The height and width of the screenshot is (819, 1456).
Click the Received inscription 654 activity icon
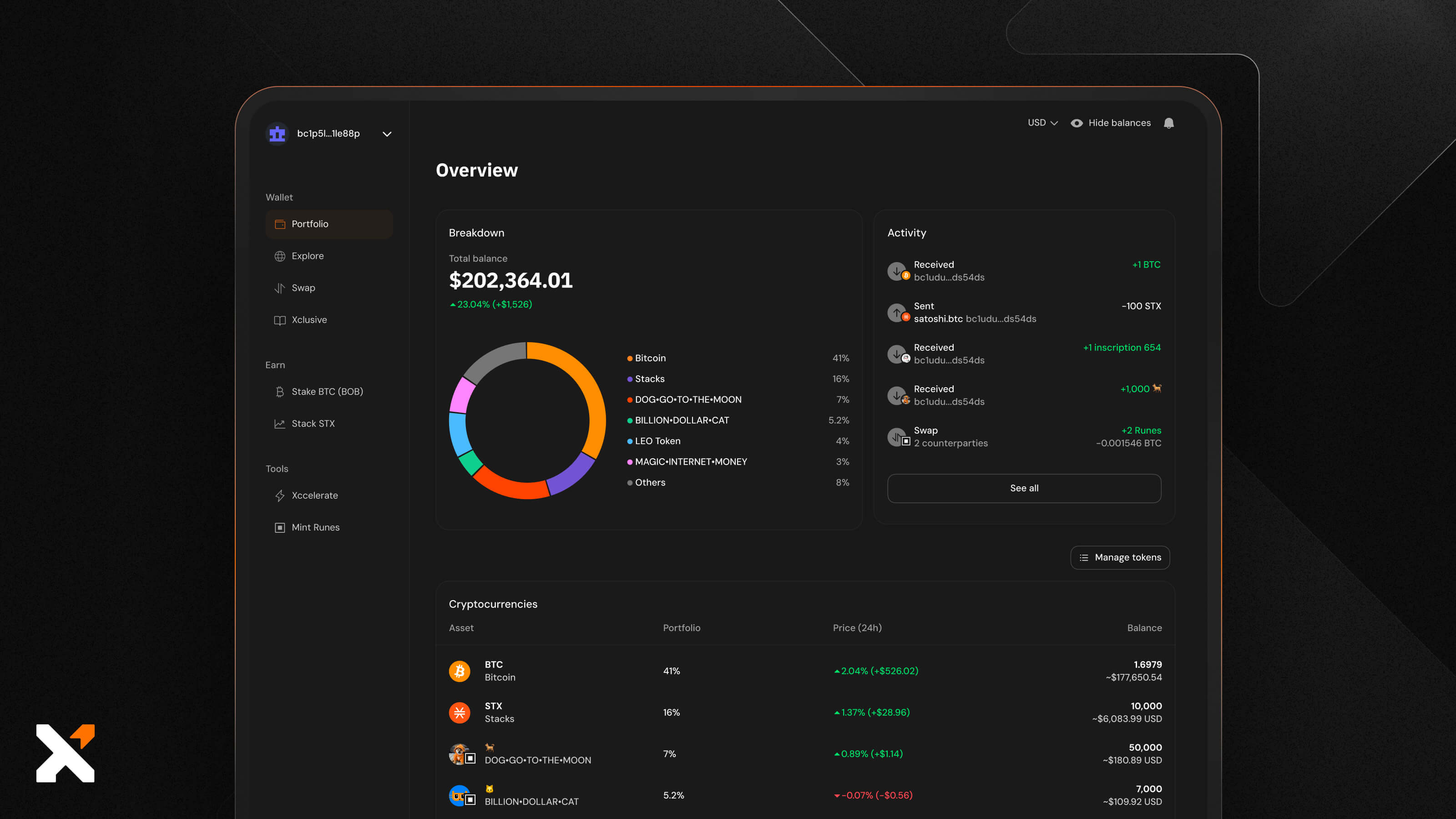point(898,354)
